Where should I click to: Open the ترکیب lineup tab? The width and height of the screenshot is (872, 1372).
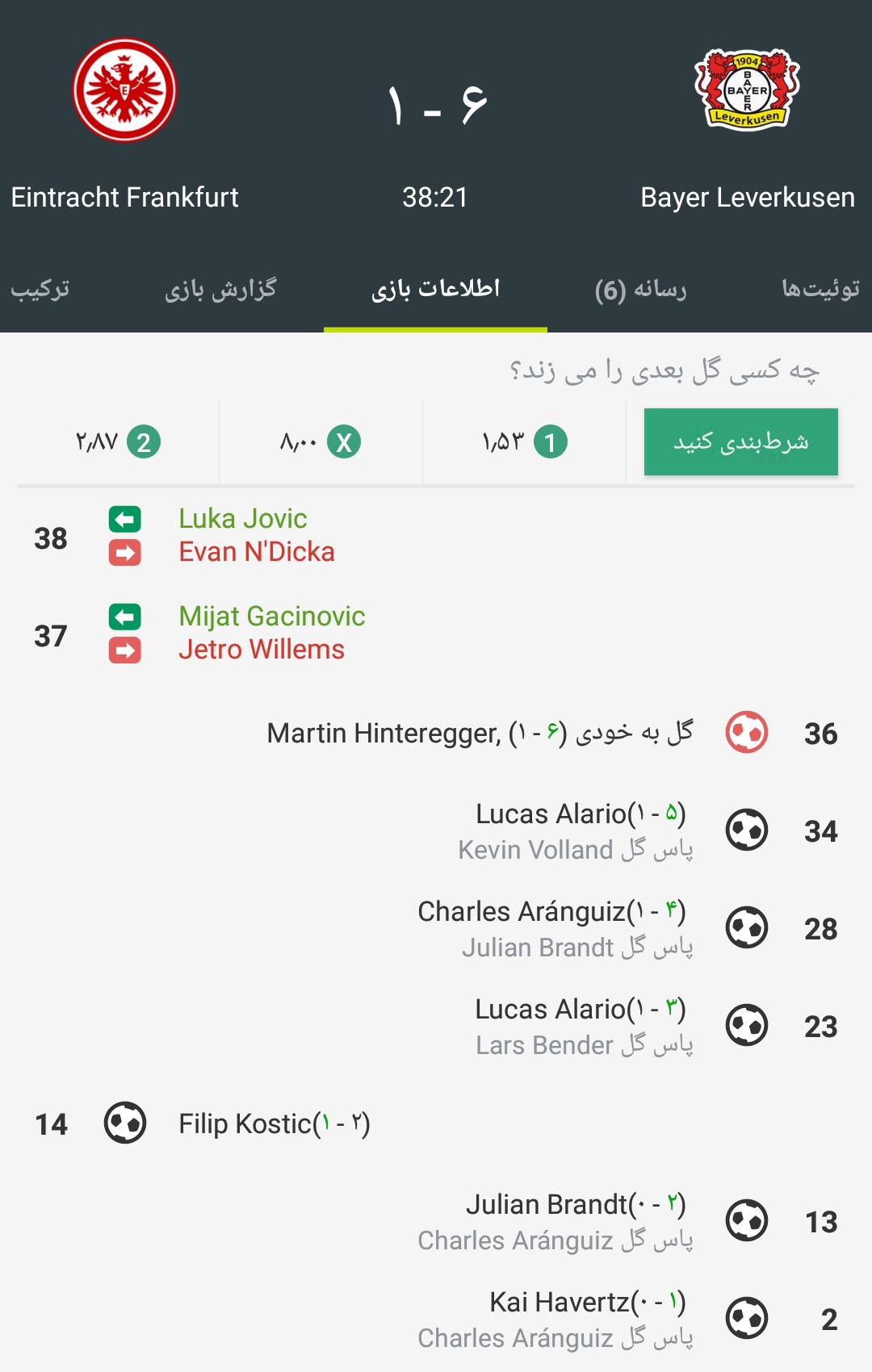40,289
